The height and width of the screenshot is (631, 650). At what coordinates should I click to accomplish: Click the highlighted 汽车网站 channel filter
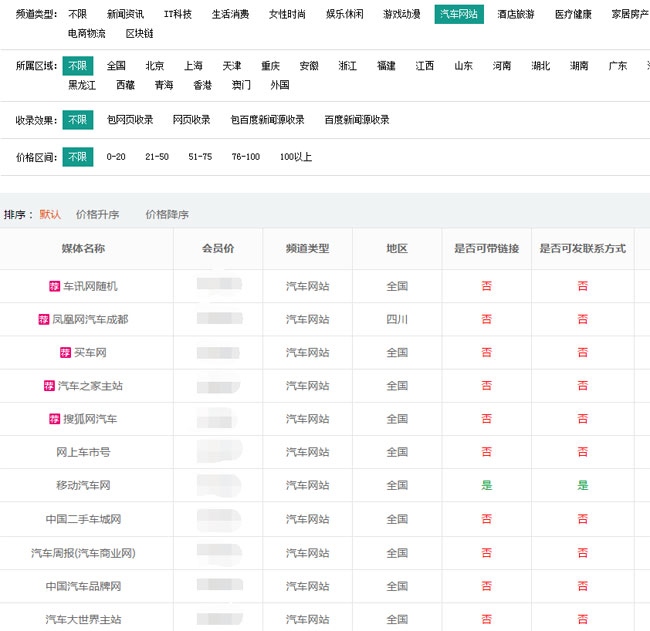pos(459,15)
